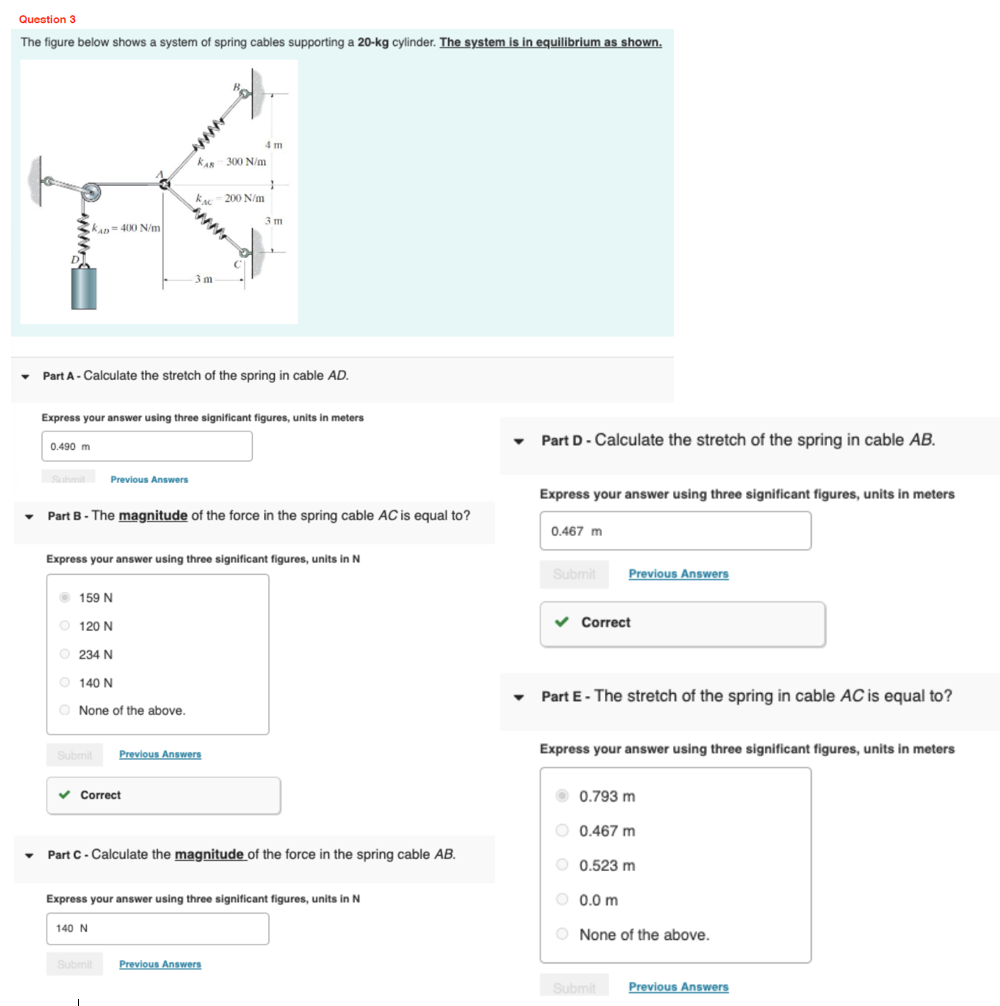
Task: Click the Part D answer field showing 0.467 m
Action: (675, 530)
